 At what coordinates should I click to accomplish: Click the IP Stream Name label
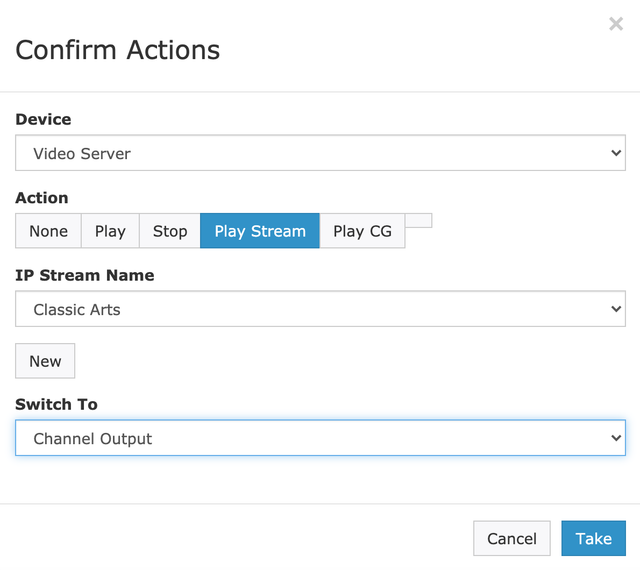(85, 275)
